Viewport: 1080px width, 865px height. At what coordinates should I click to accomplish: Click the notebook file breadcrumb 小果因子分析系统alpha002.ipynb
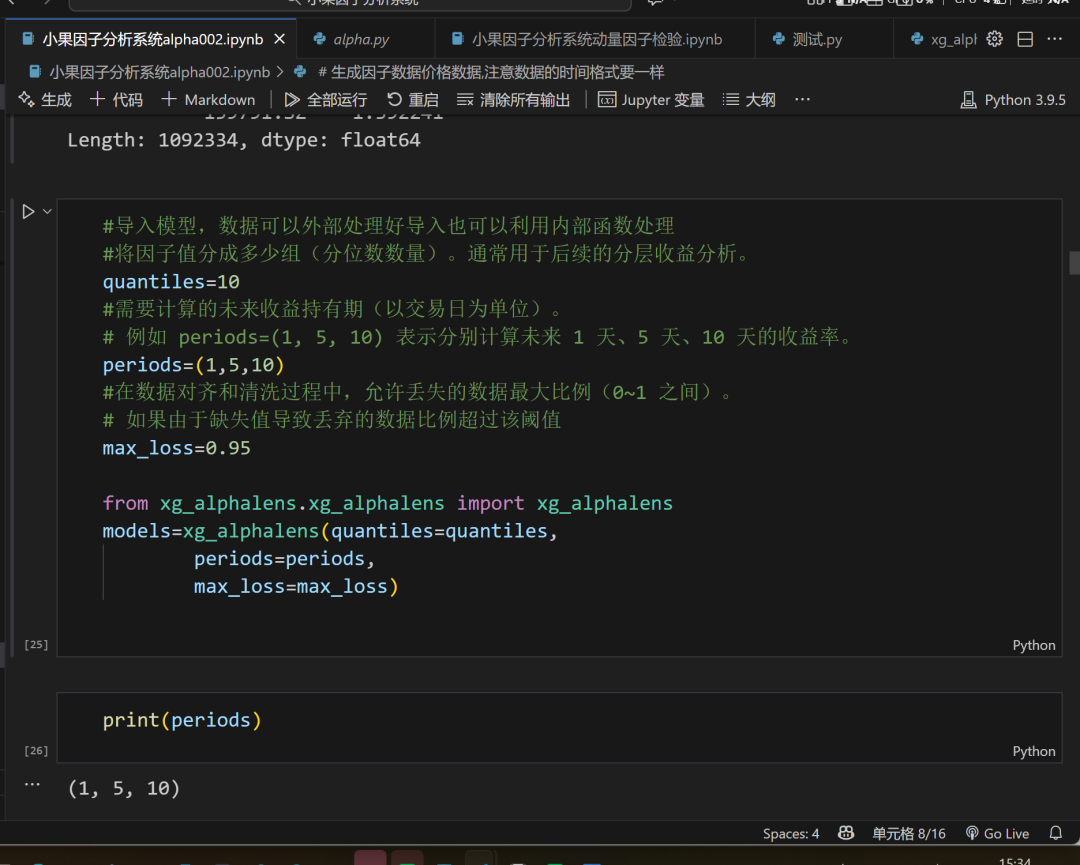(149, 72)
